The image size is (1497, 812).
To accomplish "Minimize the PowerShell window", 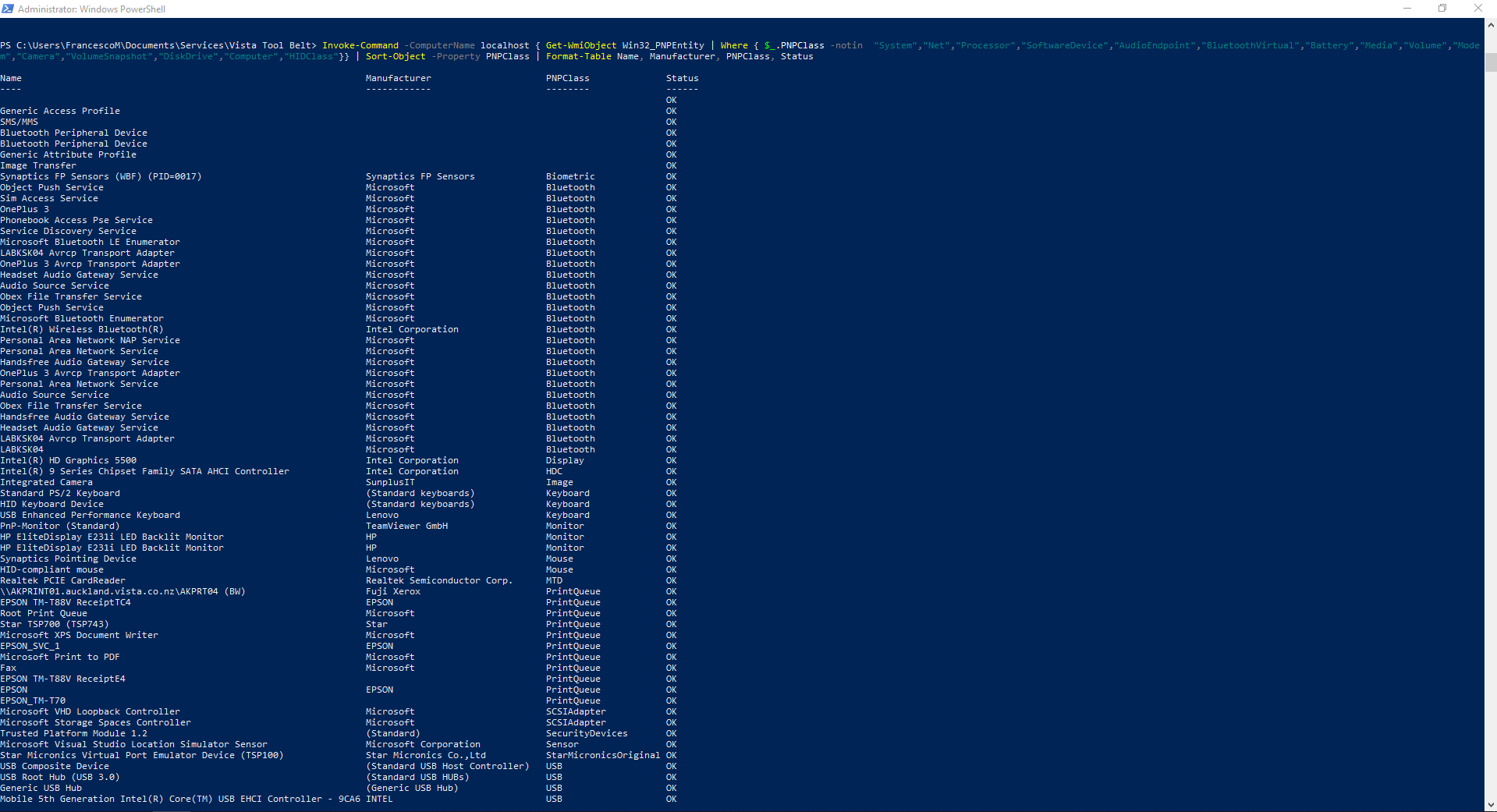I will 1407,9.
